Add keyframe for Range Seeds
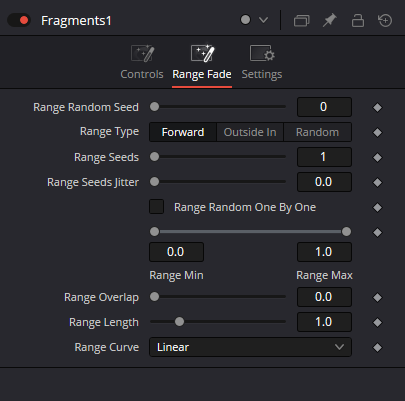This screenshot has width=405, height=401. click(377, 157)
